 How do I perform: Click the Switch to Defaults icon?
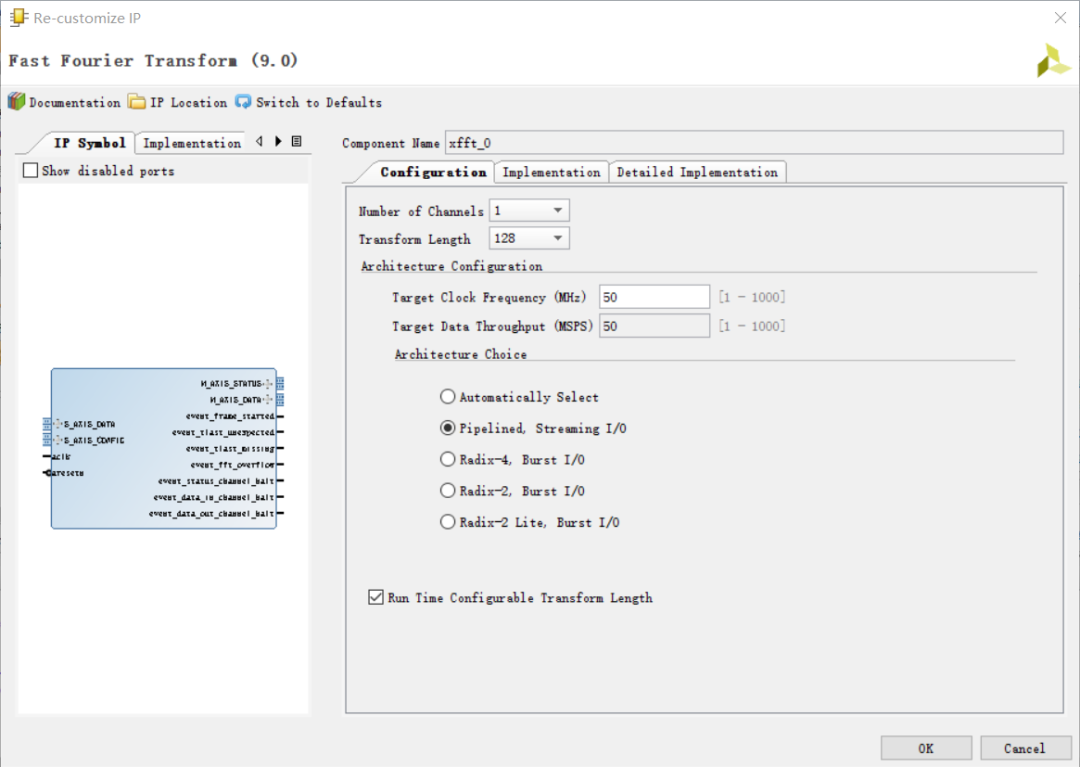coord(243,102)
